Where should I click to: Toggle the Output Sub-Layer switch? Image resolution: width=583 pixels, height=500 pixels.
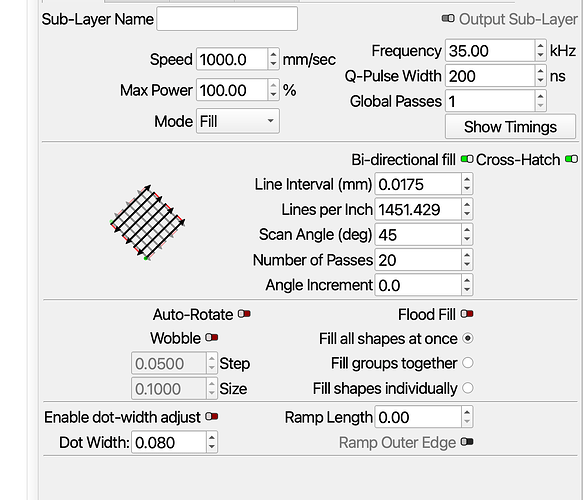(x=448, y=18)
